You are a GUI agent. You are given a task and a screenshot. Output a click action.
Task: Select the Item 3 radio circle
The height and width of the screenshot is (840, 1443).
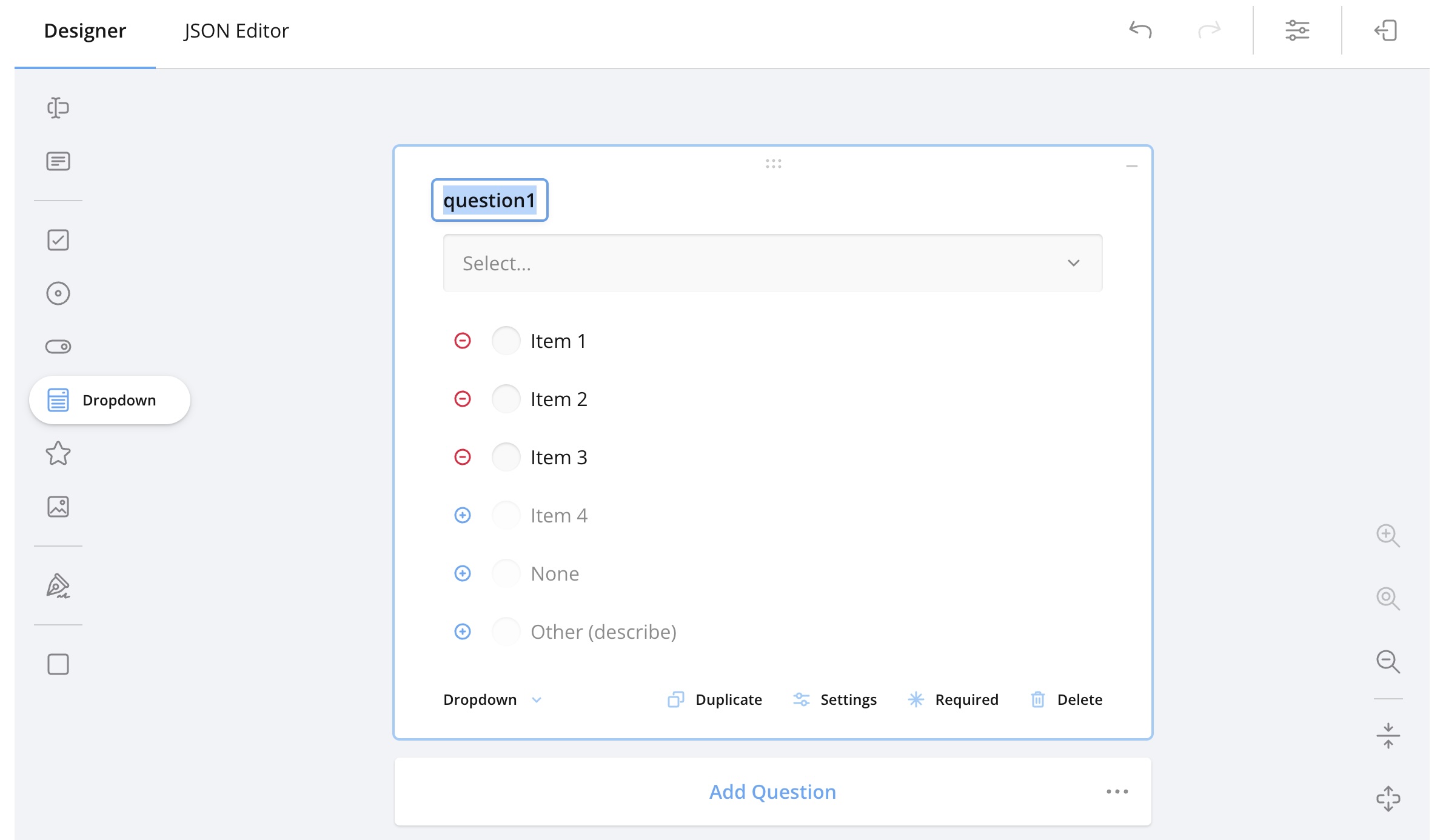point(506,457)
